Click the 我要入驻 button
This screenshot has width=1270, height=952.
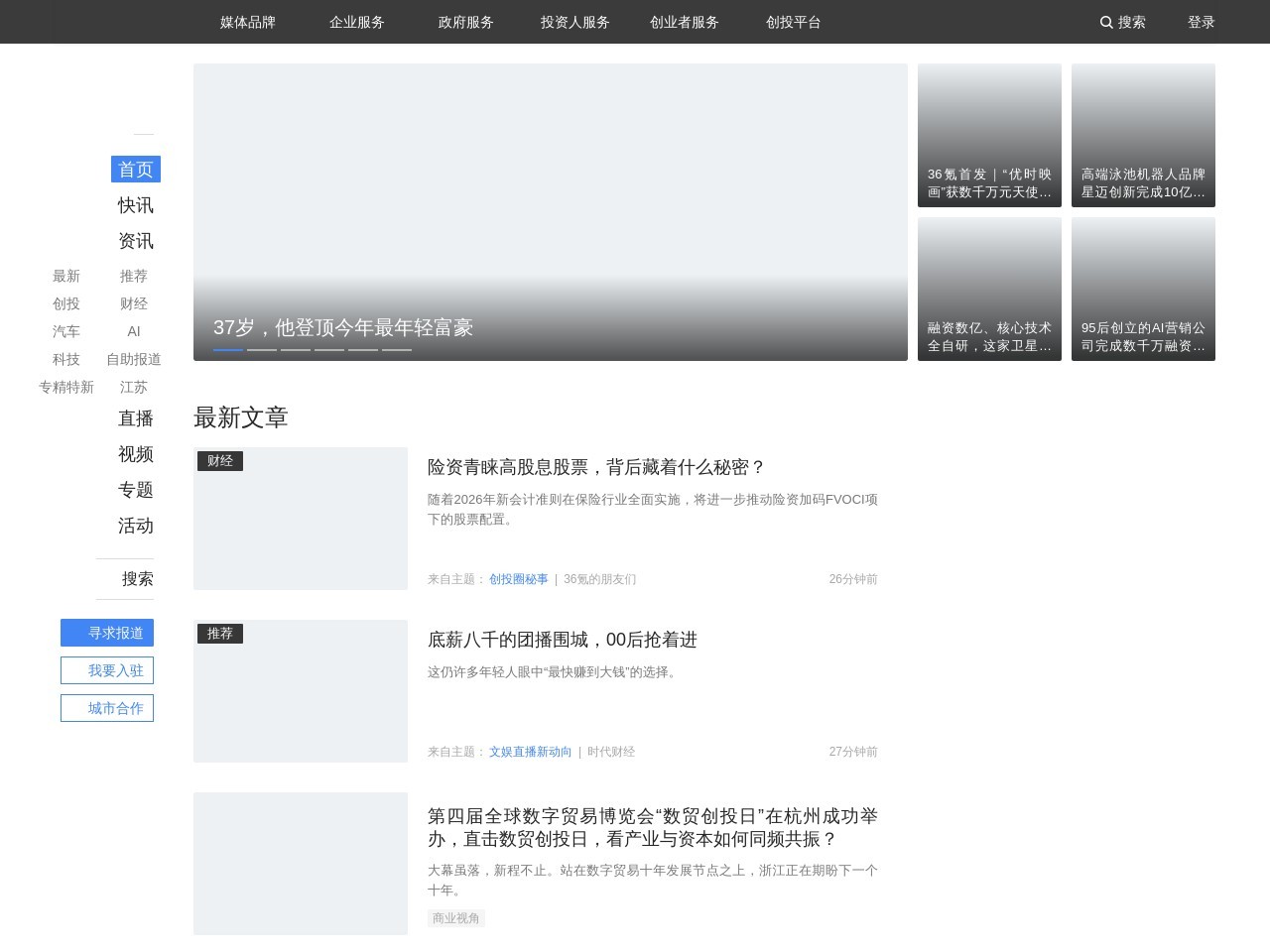[x=107, y=670]
